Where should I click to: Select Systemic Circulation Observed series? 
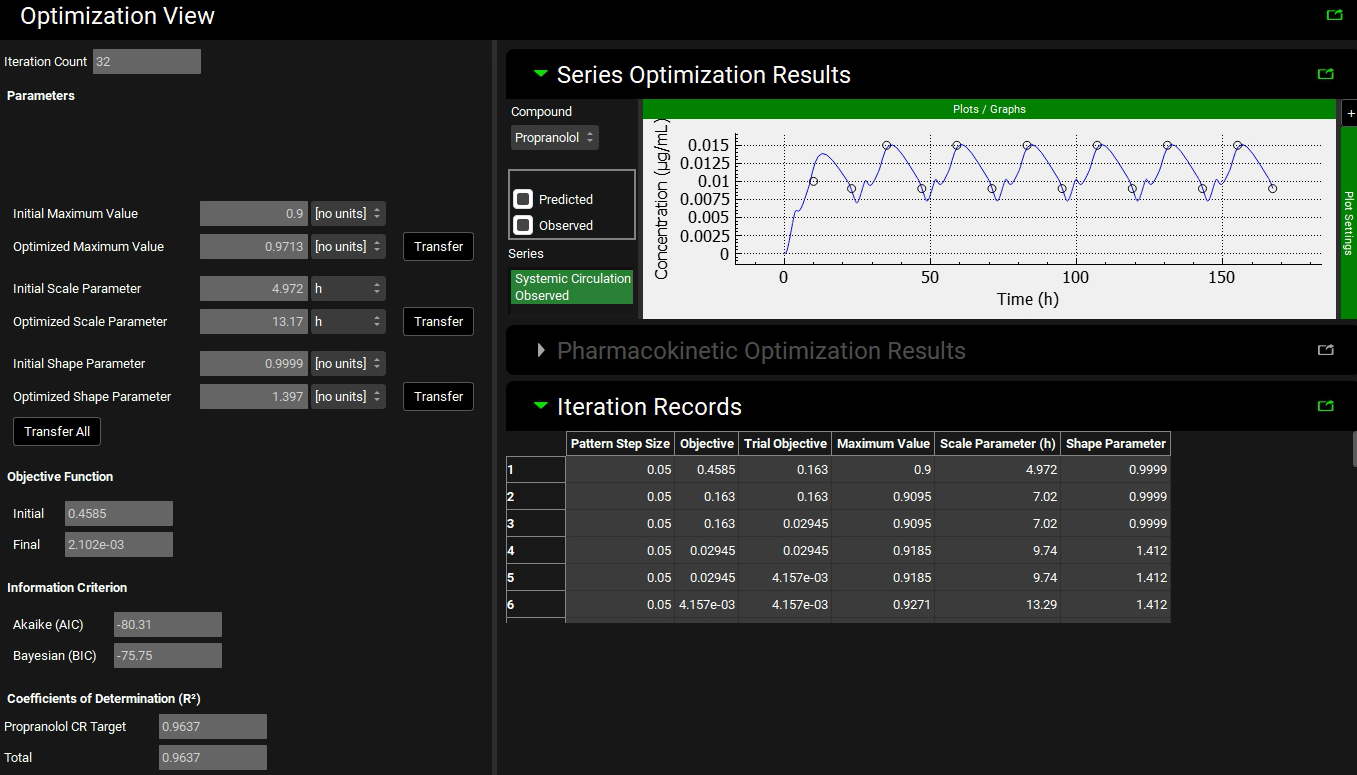coord(572,287)
